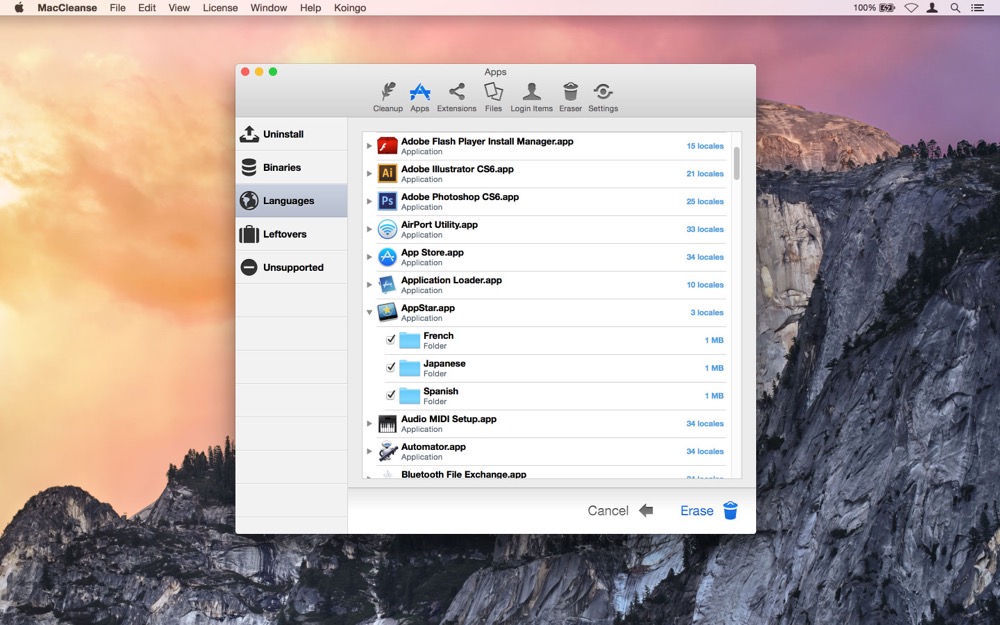The width and height of the screenshot is (1000, 625).
Task: Uncheck the French language checkbox
Action: pyautogui.click(x=390, y=340)
